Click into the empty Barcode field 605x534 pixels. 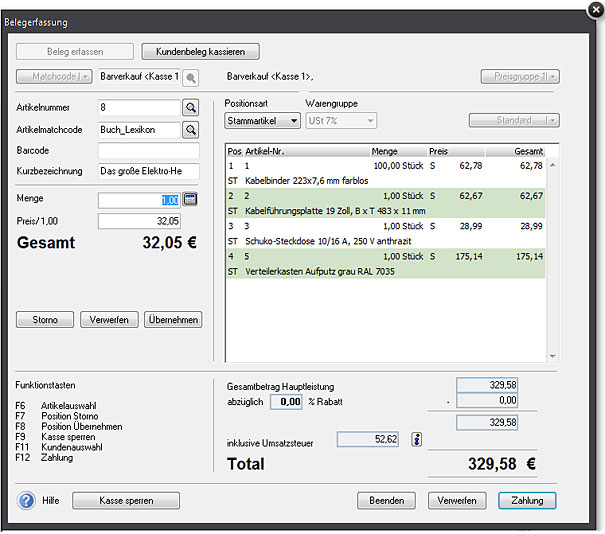click(x=149, y=150)
